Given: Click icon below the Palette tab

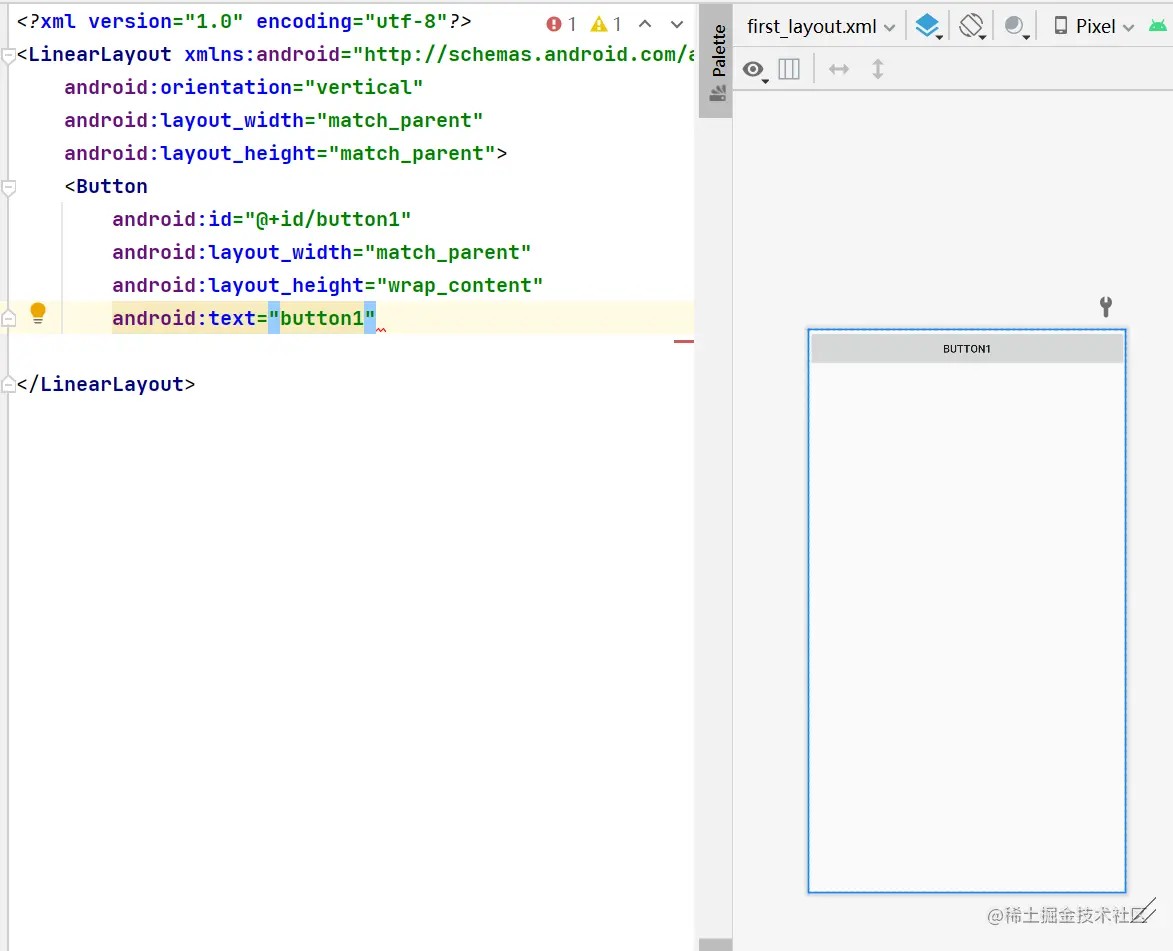Looking at the screenshot, I should (717, 94).
